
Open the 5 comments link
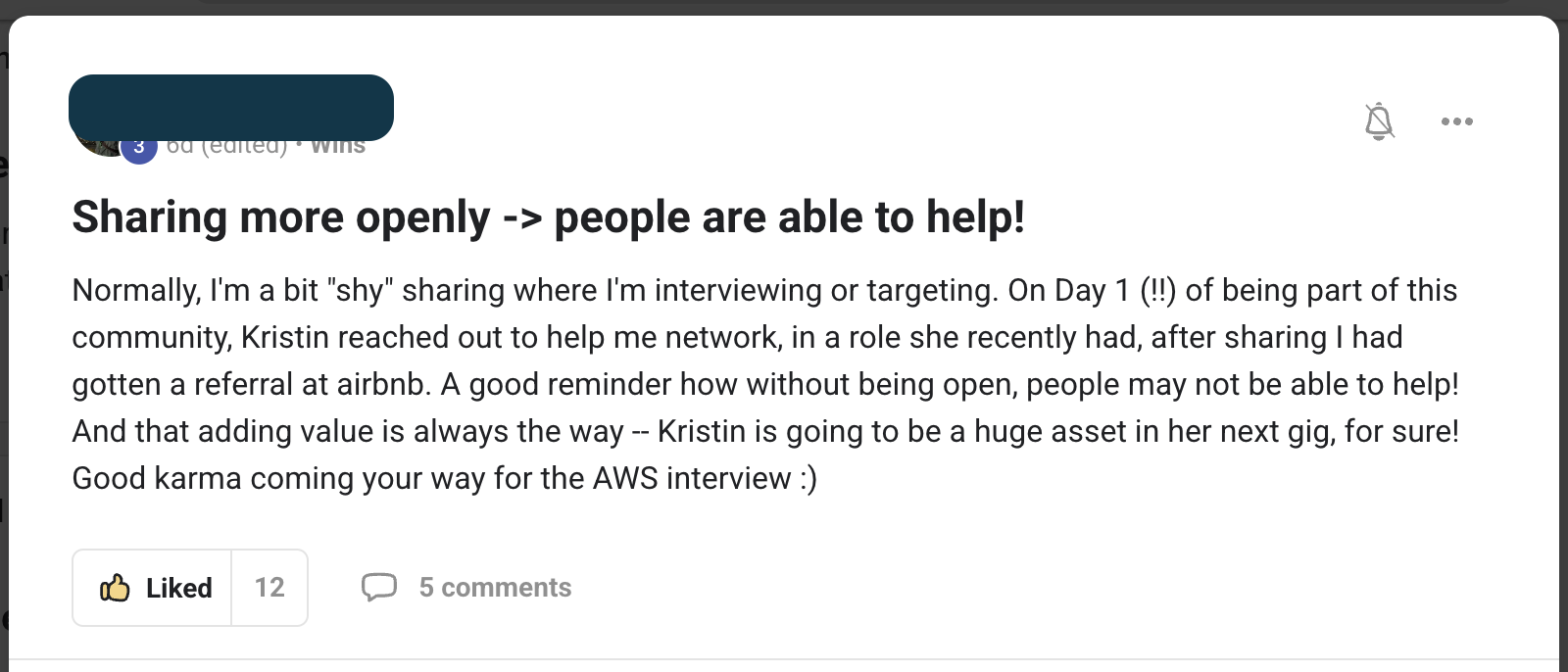pos(495,588)
